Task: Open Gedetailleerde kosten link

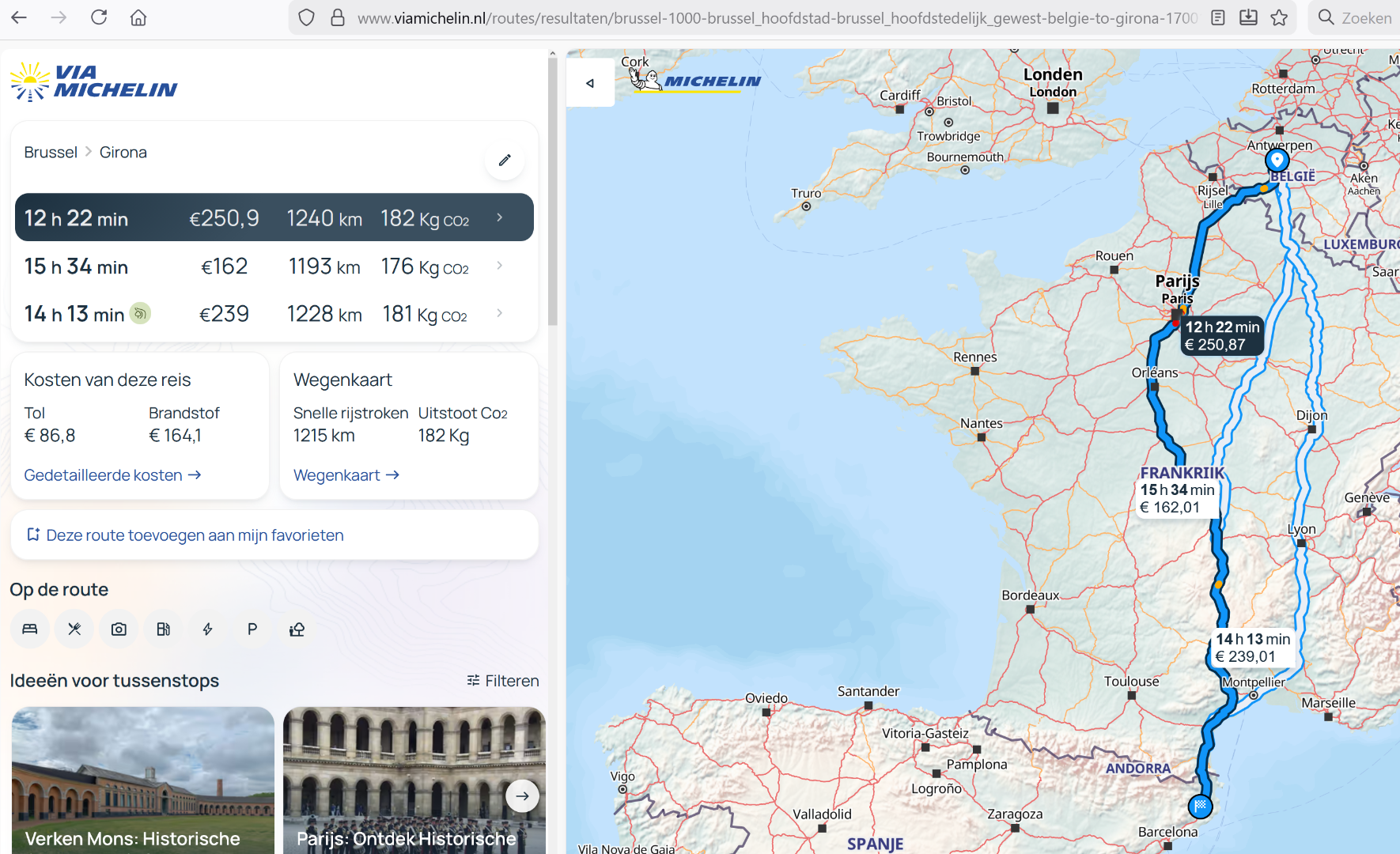Action: (112, 475)
